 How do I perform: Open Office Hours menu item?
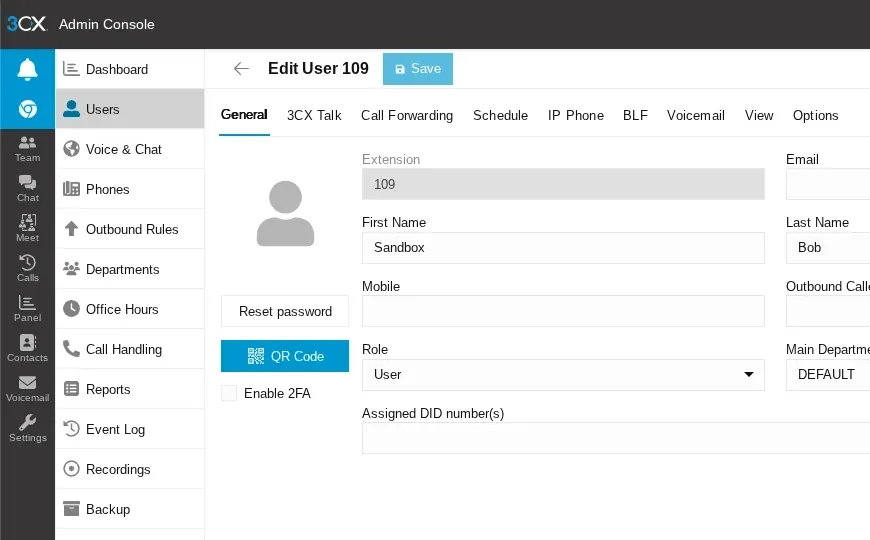point(130,309)
